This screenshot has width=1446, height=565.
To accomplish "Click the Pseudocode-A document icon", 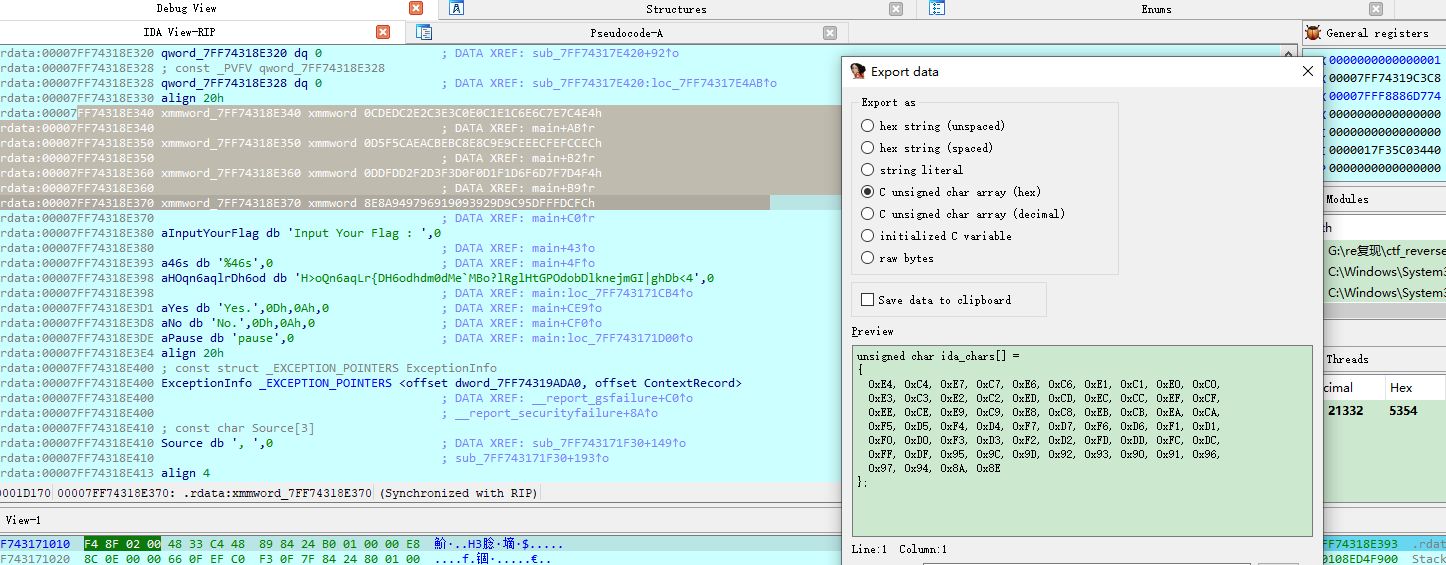I will [424, 32].
